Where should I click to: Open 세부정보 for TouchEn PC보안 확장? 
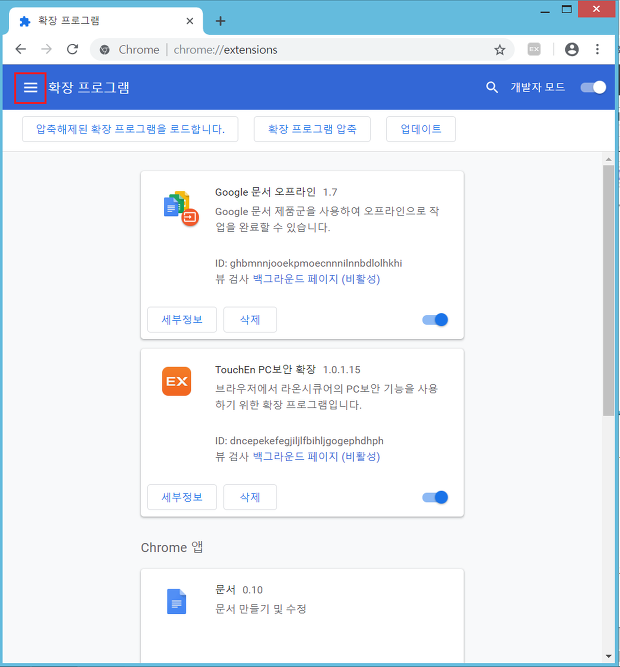(x=182, y=497)
